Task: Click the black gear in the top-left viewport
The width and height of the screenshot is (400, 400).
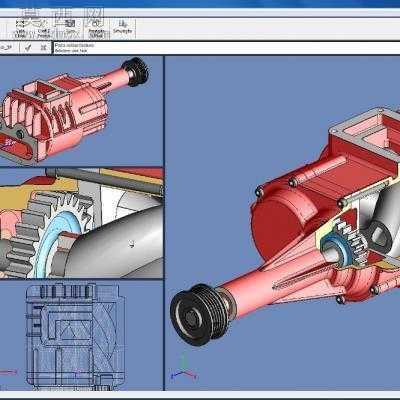Action: (135, 71)
